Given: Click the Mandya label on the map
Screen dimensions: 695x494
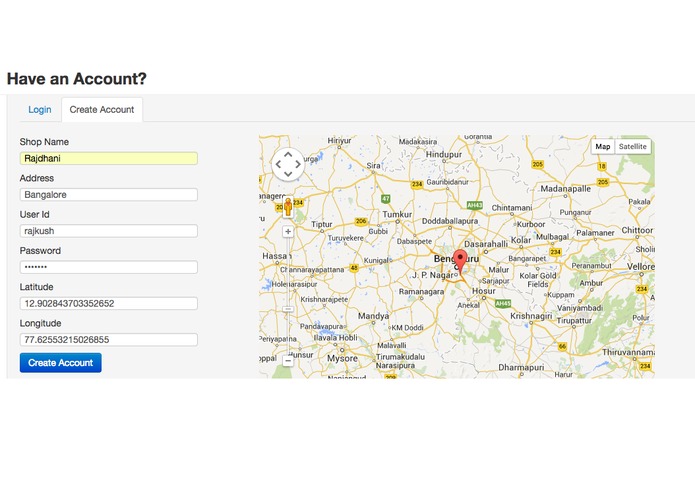Looking at the screenshot, I should (x=373, y=316).
